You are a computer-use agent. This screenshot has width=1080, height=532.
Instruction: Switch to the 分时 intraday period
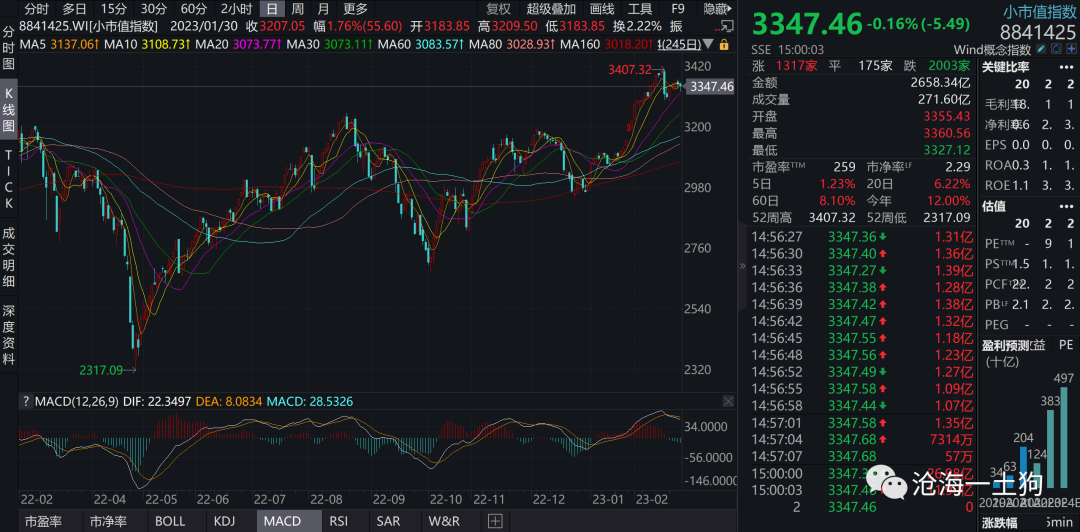click(x=36, y=9)
